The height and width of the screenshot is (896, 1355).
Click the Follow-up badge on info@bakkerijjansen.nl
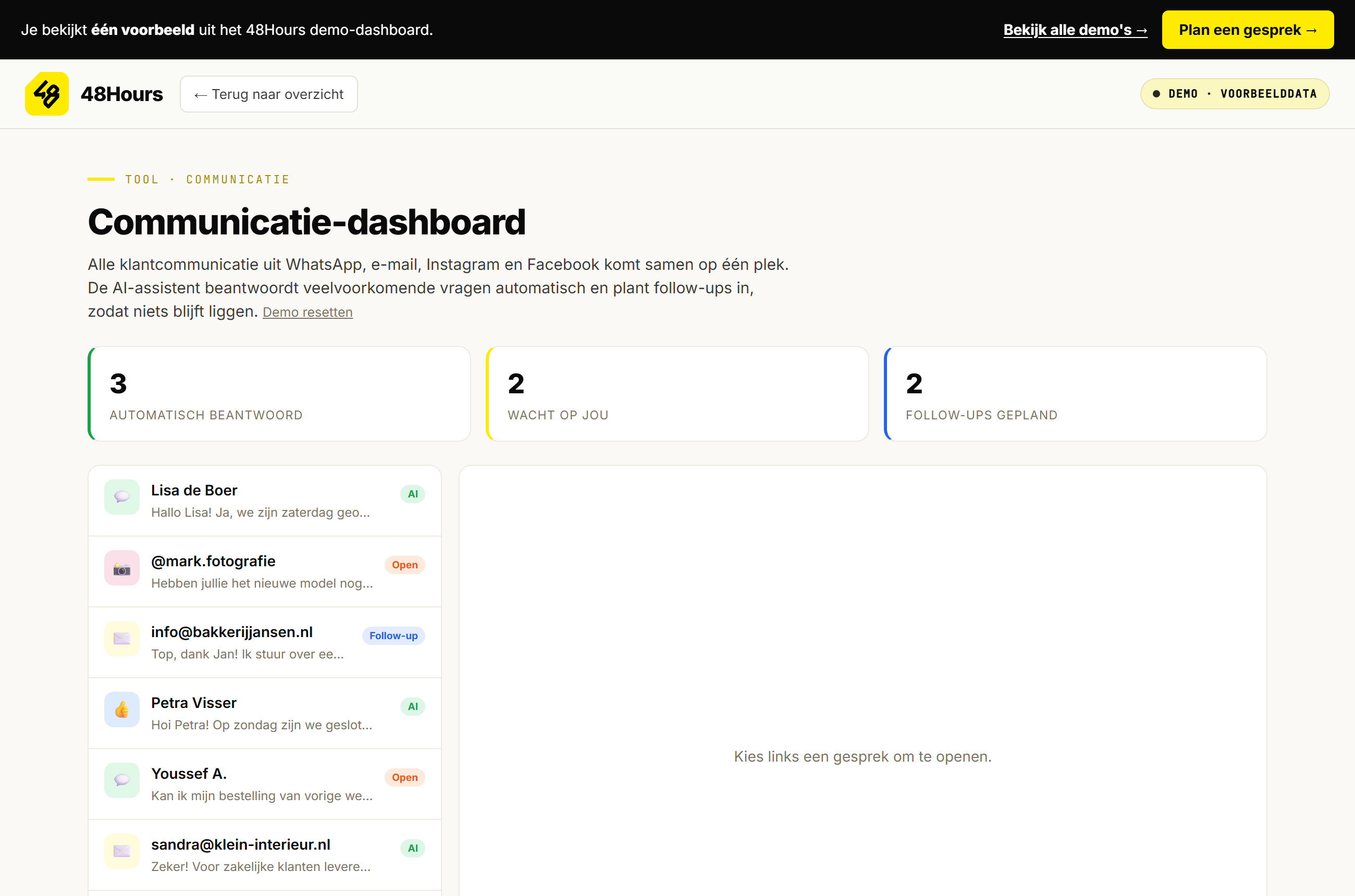point(393,636)
